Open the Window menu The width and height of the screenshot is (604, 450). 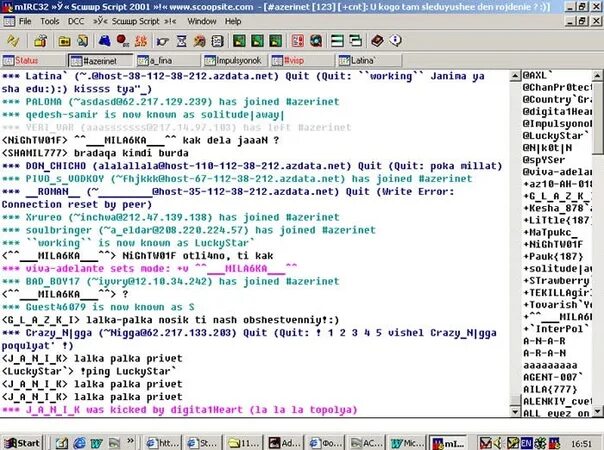(201, 21)
